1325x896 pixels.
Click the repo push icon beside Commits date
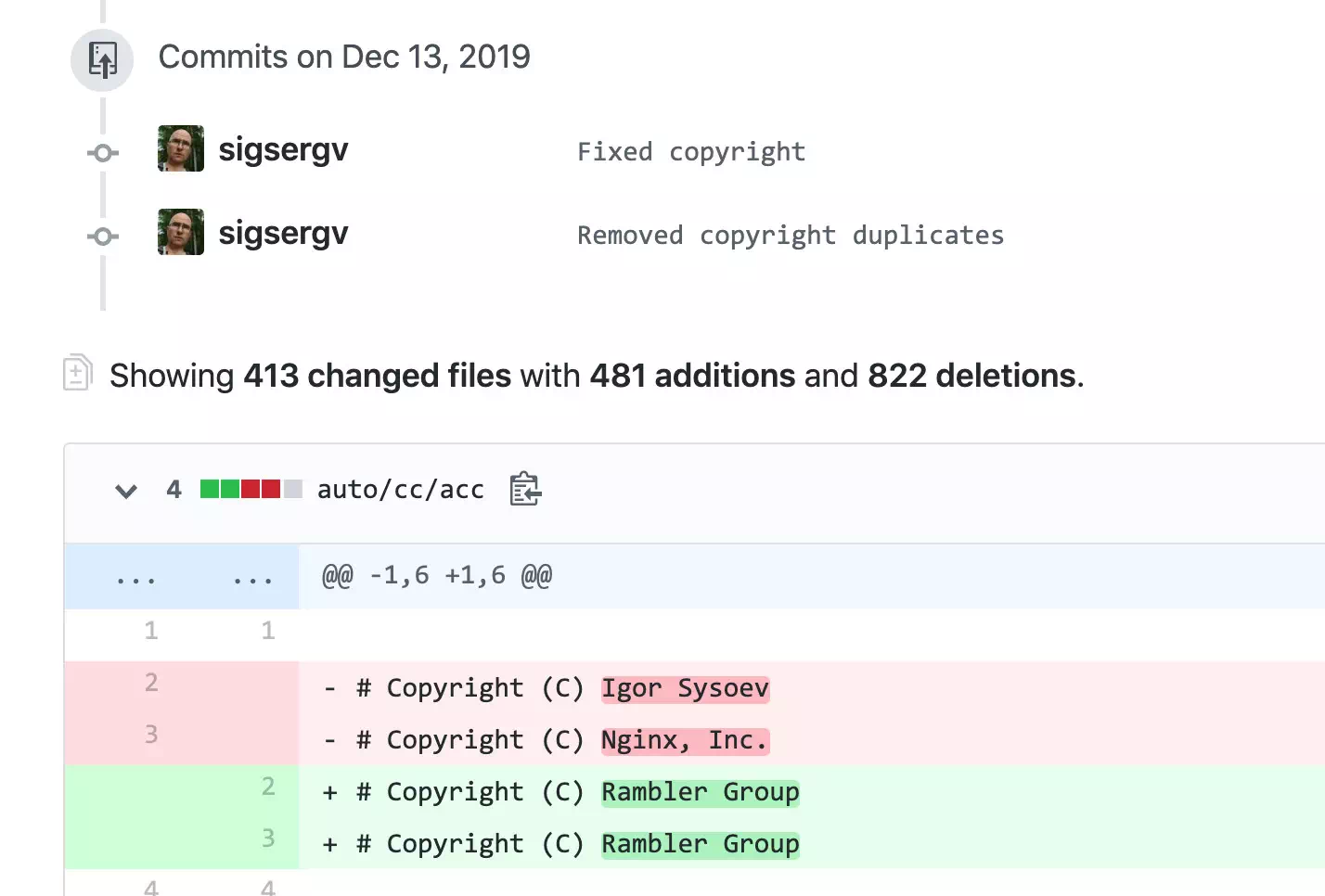point(102,59)
